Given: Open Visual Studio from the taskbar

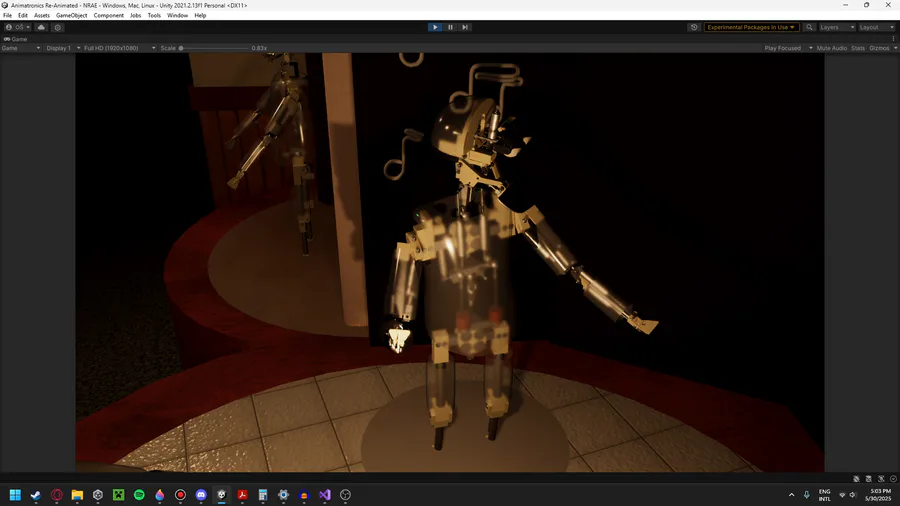Looking at the screenshot, I should pos(325,495).
